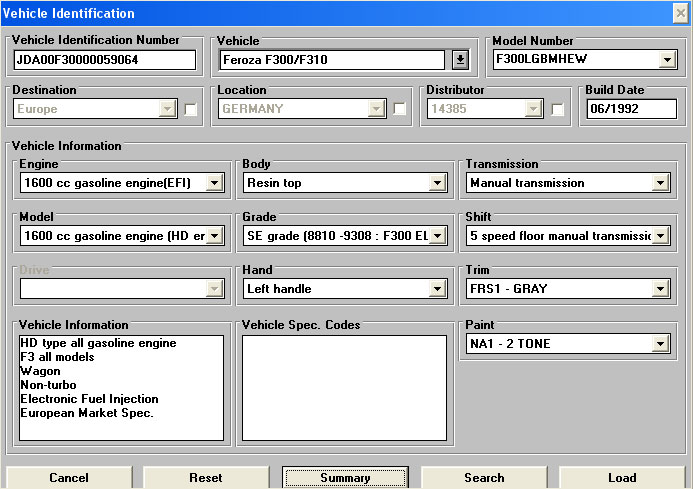
Task: Enable the checkbox next to Location
Action: point(399,109)
